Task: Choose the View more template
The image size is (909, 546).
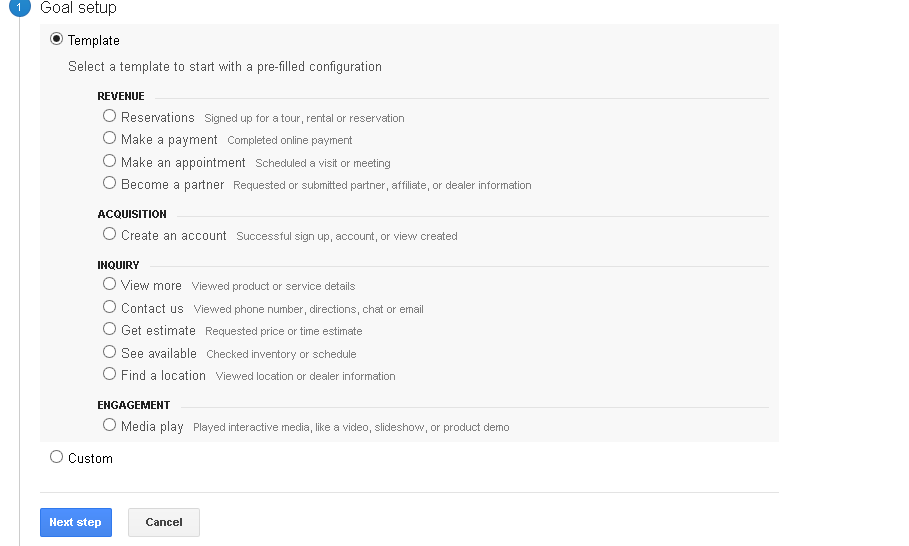Action: [110, 284]
